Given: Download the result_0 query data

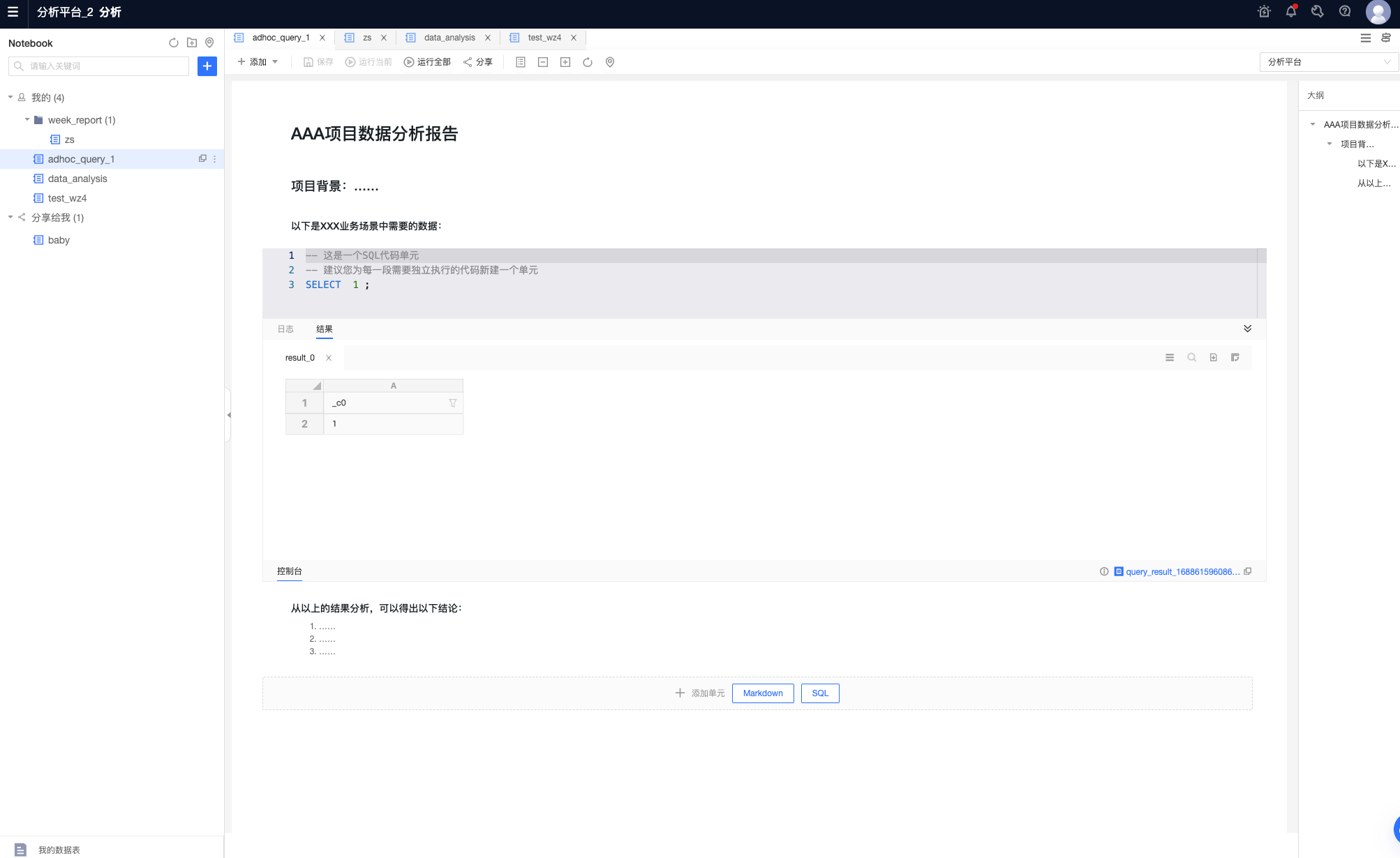Looking at the screenshot, I should pyautogui.click(x=1214, y=357).
